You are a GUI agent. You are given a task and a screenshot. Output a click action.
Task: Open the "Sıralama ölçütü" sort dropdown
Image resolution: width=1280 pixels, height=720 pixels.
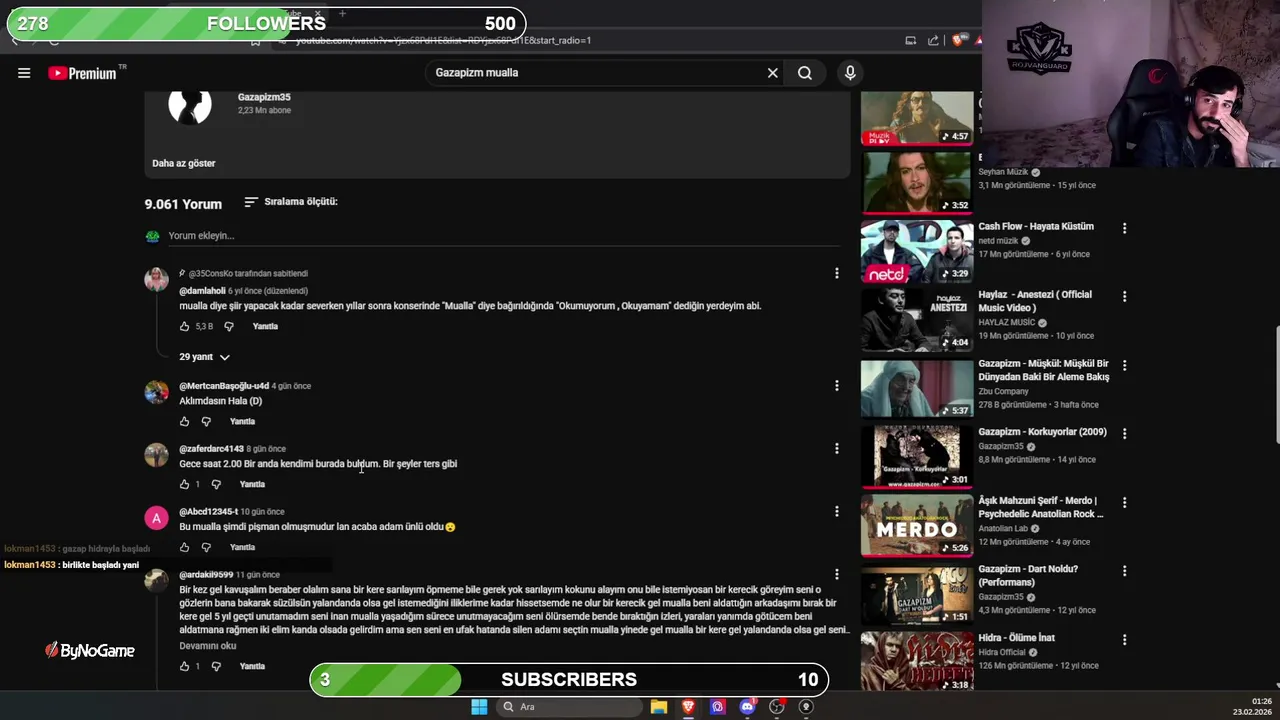click(291, 202)
